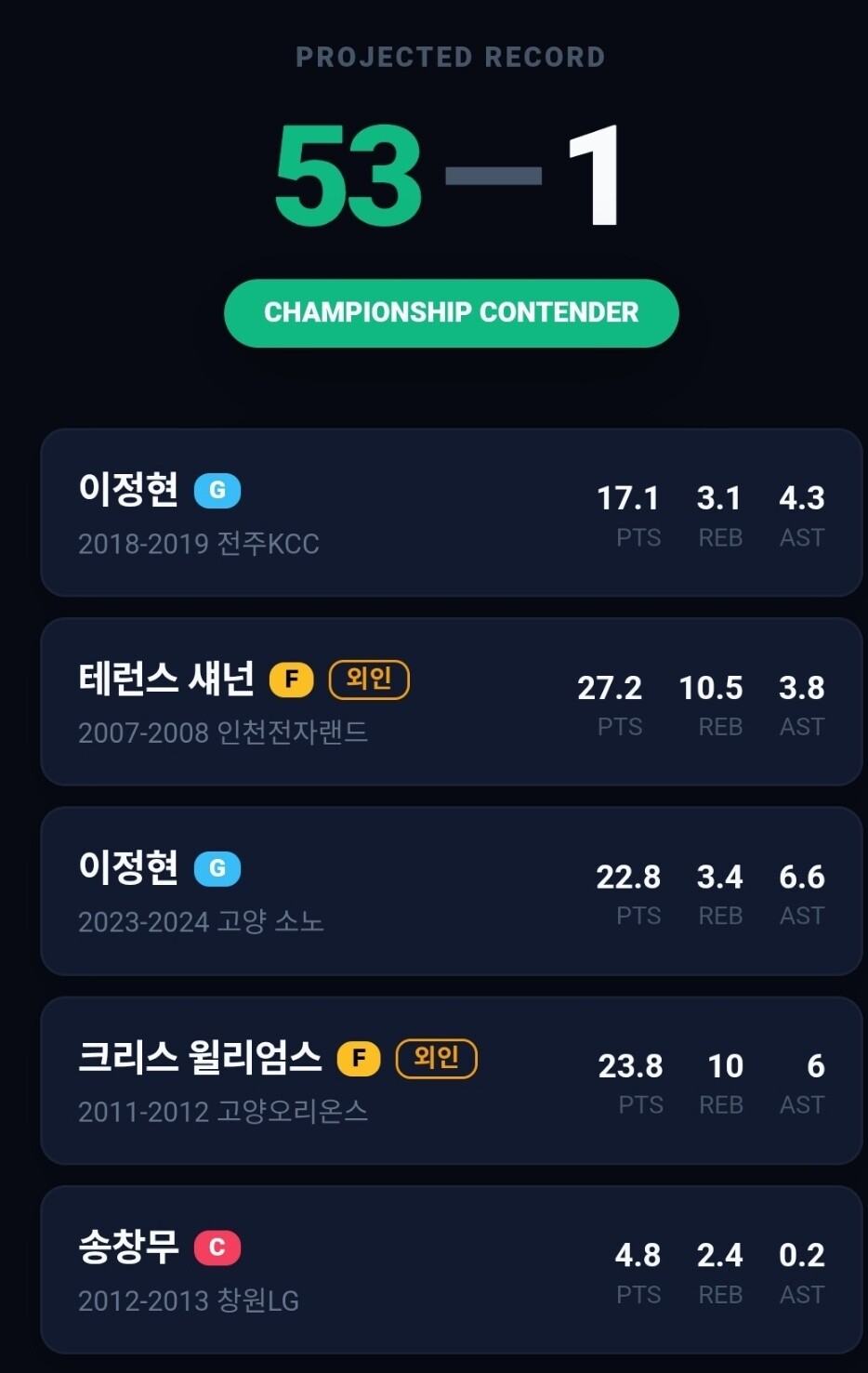This screenshot has height=1373, width=868.
Task: Click the 외인 tag beside 크리스 윌리엄스
Action: (x=437, y=1058)
